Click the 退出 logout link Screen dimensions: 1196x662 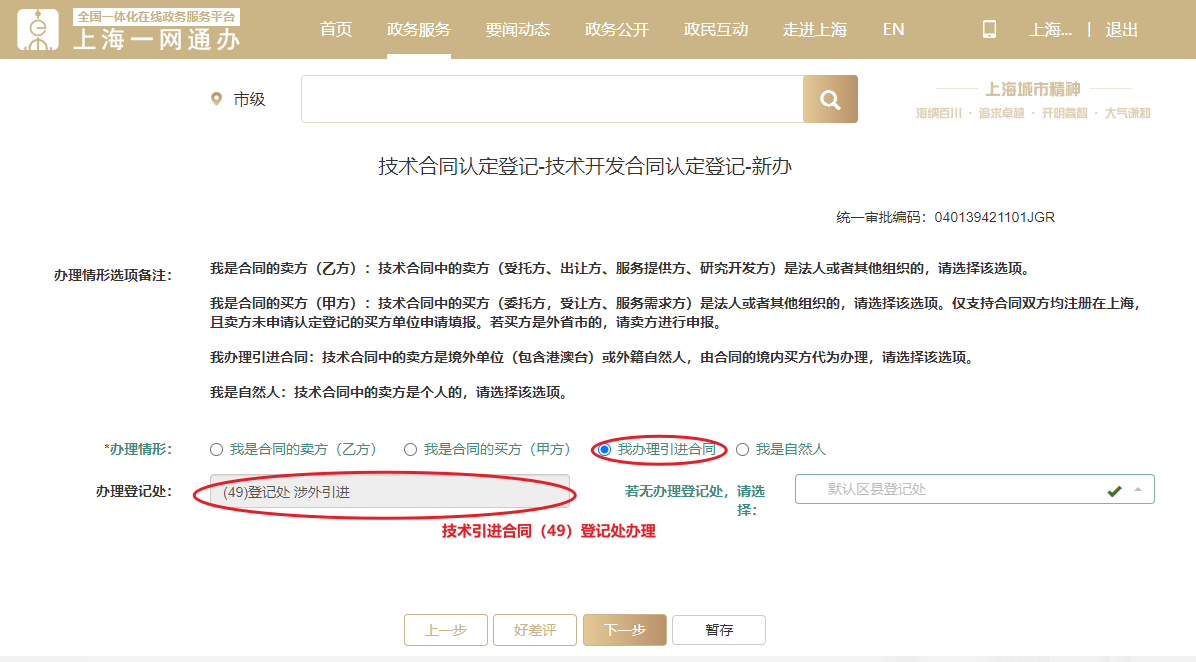pos(1122,30)
